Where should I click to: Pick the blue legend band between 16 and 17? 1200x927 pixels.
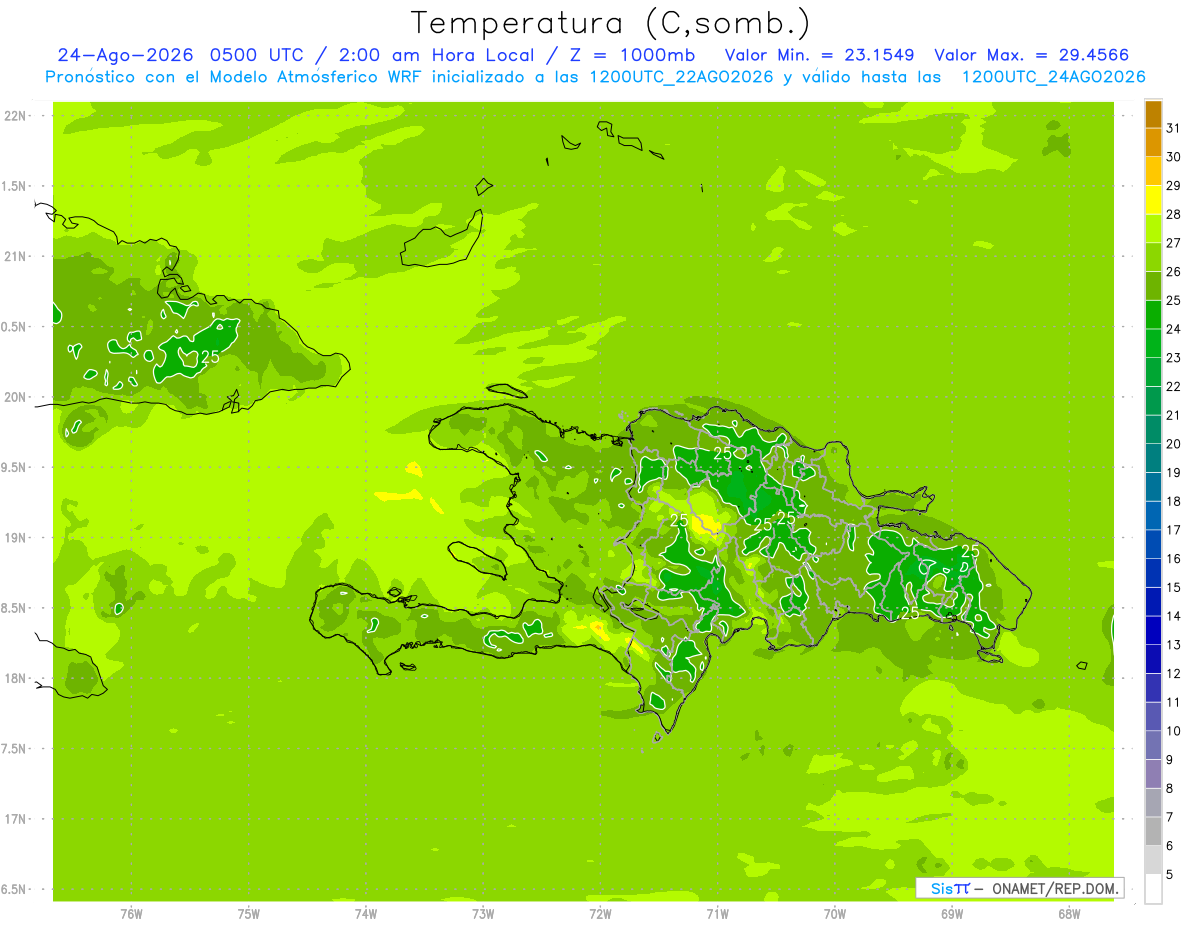click(x=1153, y=544)
